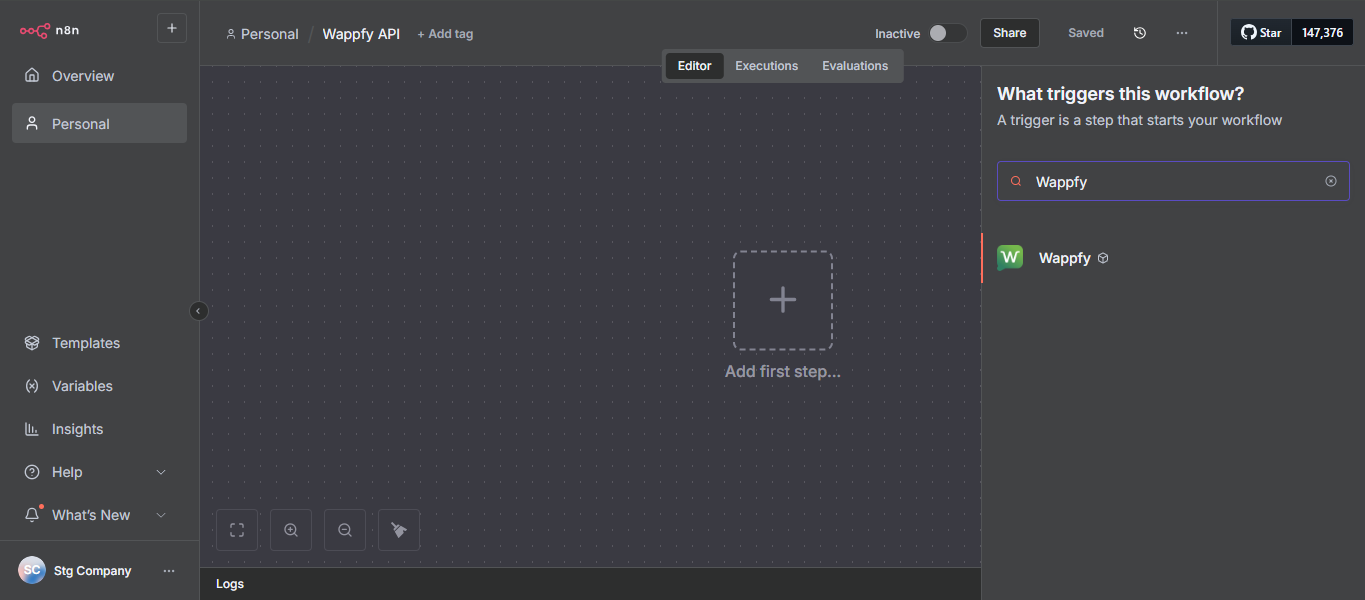Click the Overview house icon
This screenshot has height=600, width=1365.
tap(32, 76)
